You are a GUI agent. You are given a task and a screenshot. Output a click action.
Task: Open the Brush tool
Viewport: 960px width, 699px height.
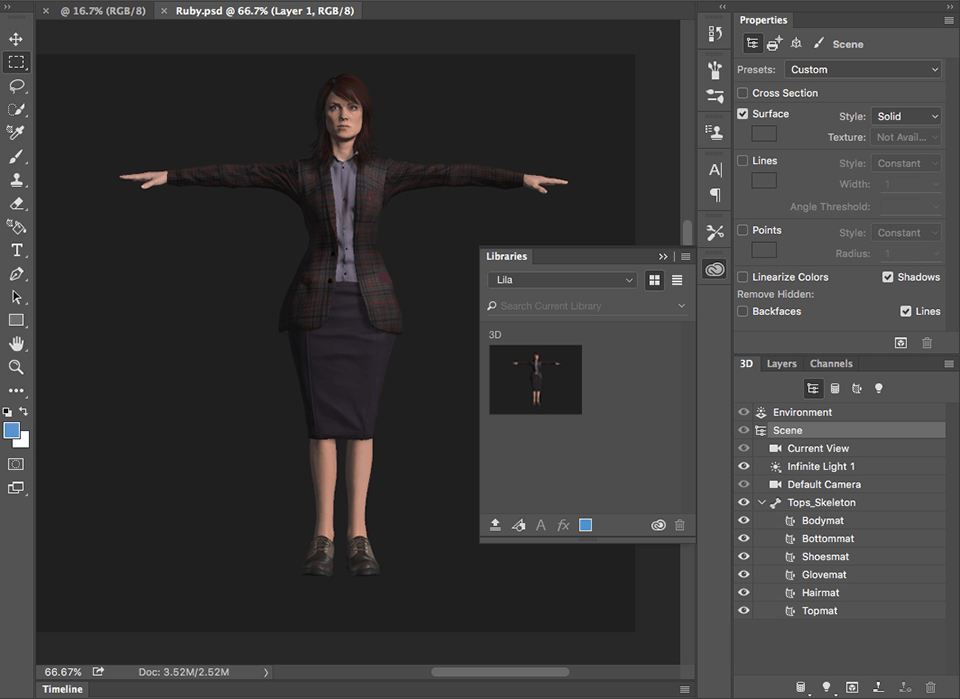[16, 155]
